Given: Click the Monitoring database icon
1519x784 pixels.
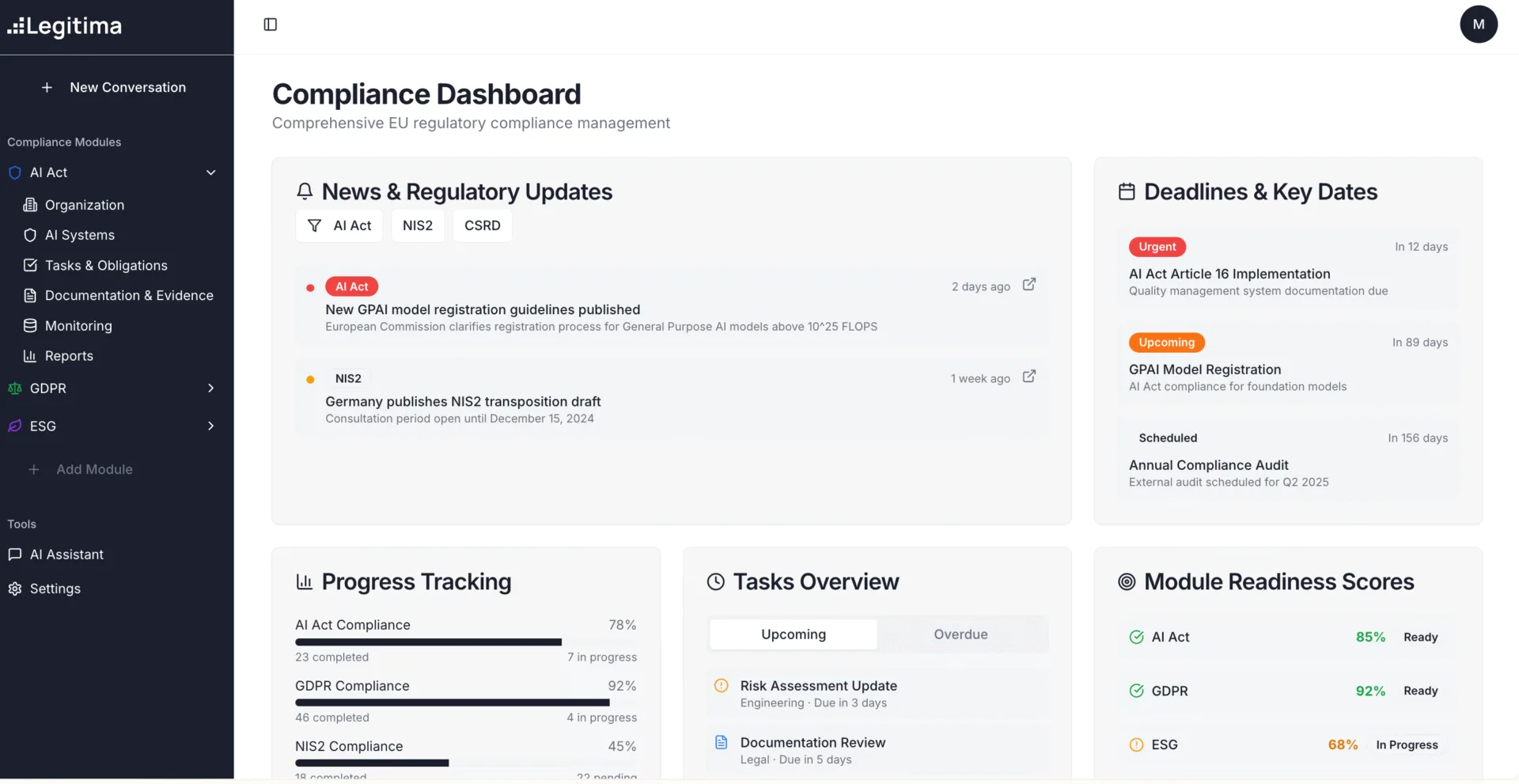Looking at the screenshot, I should [30, 326].
